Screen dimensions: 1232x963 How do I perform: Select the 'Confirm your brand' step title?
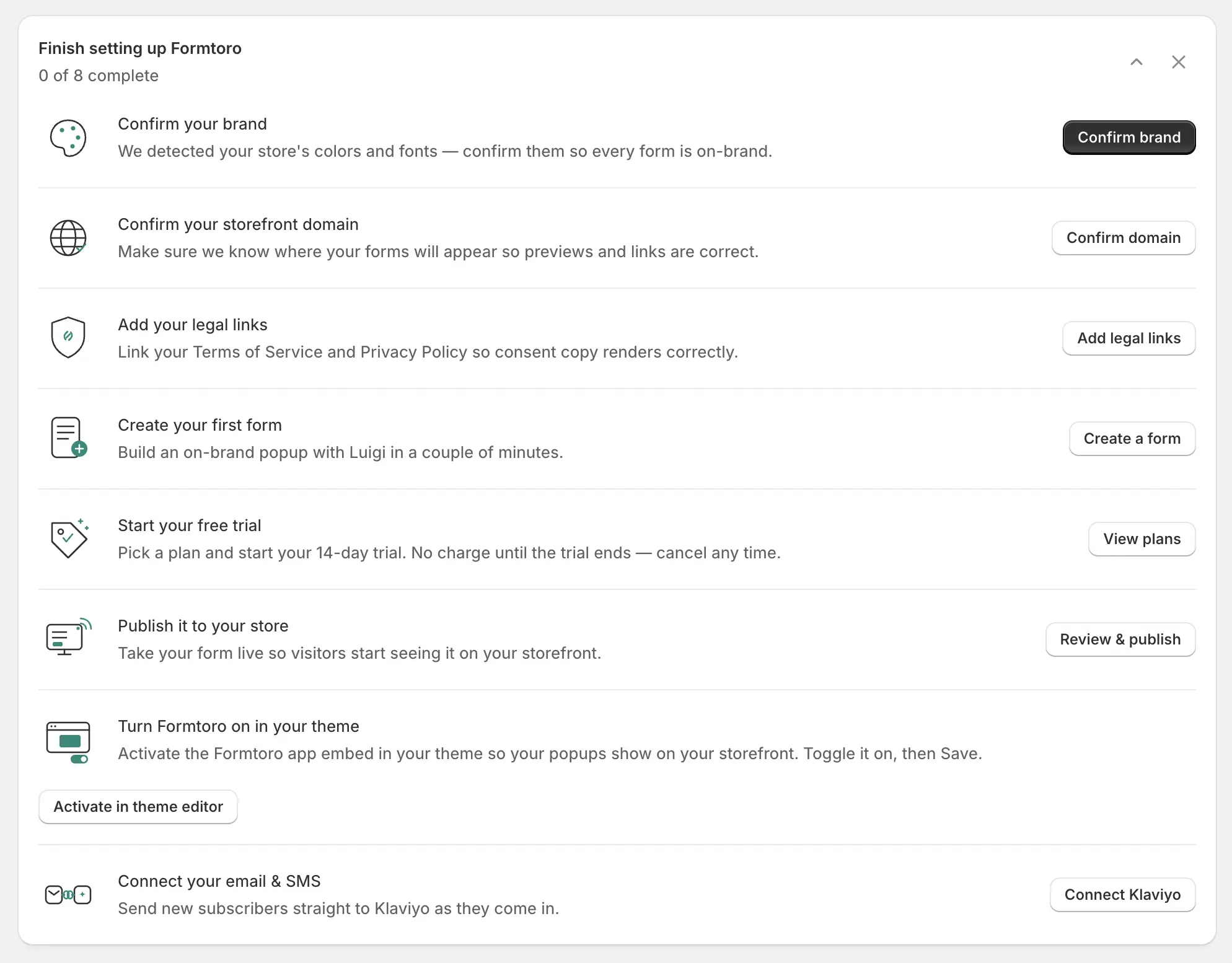pyautogui.click(x=192, y=124)
